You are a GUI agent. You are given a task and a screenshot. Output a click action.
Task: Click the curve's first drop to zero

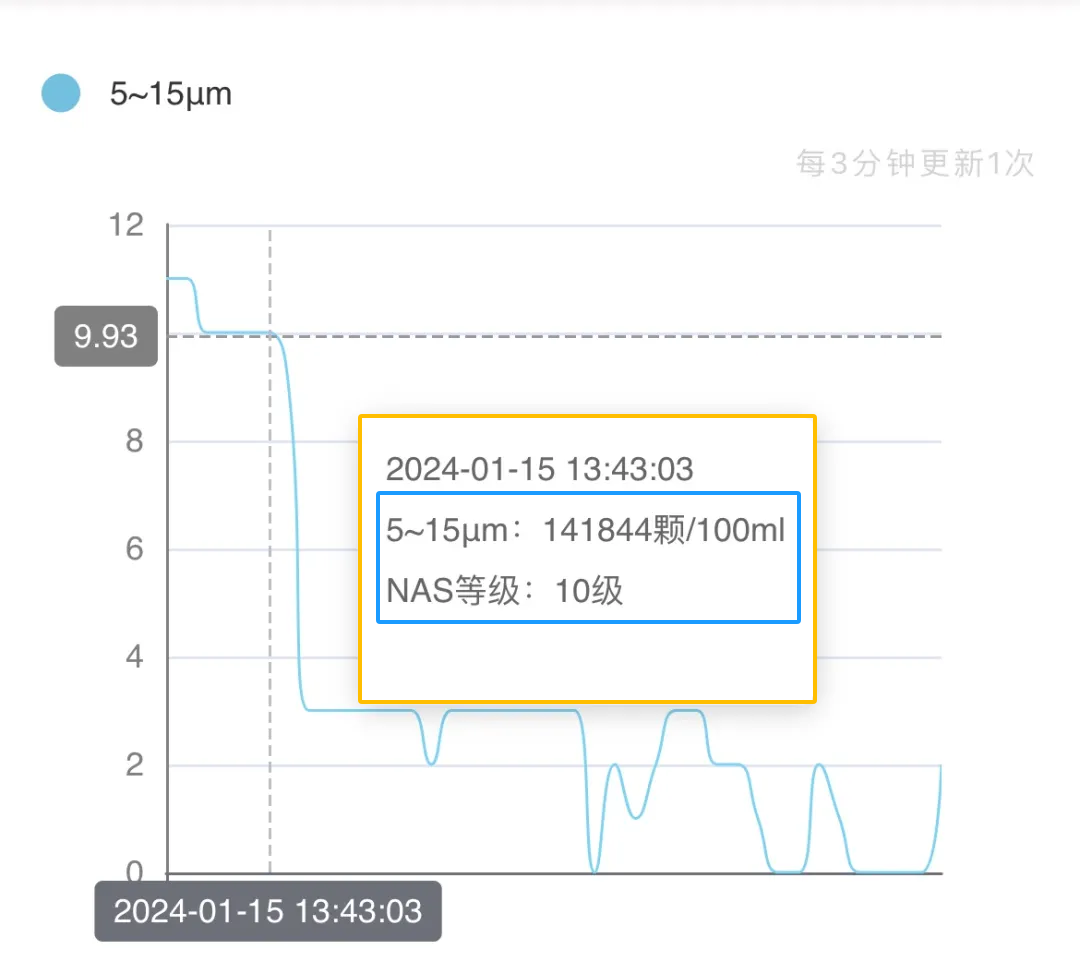point(594,871)
